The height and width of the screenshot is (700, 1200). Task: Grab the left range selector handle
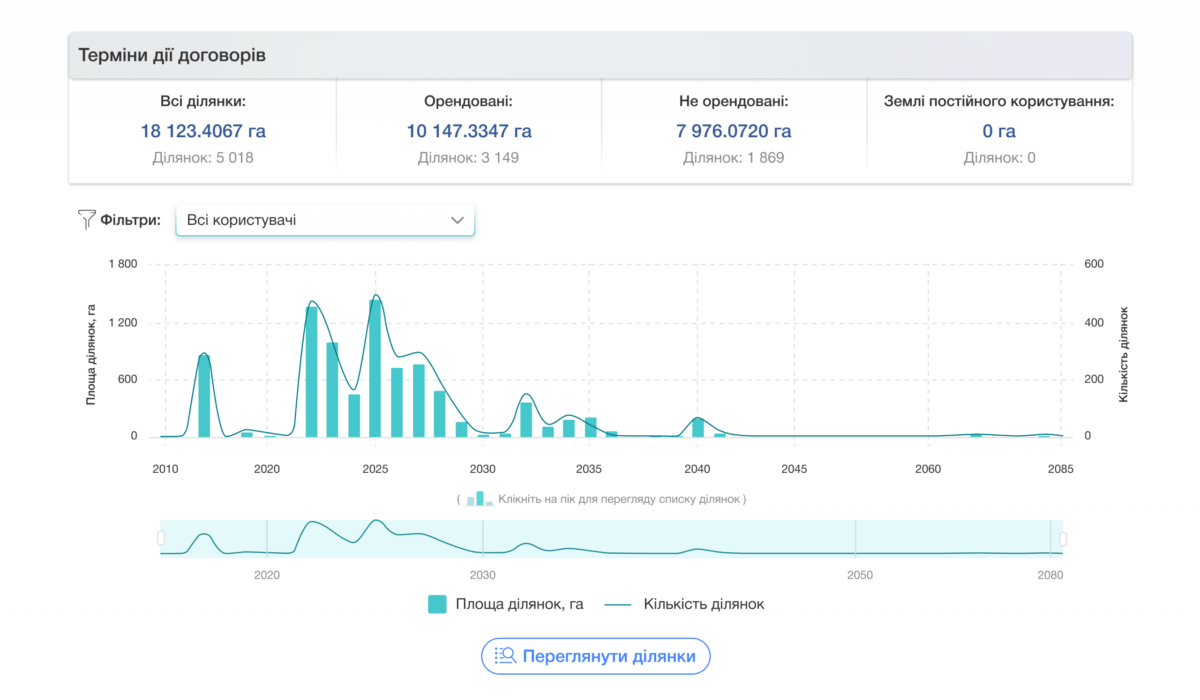point(161,539)
